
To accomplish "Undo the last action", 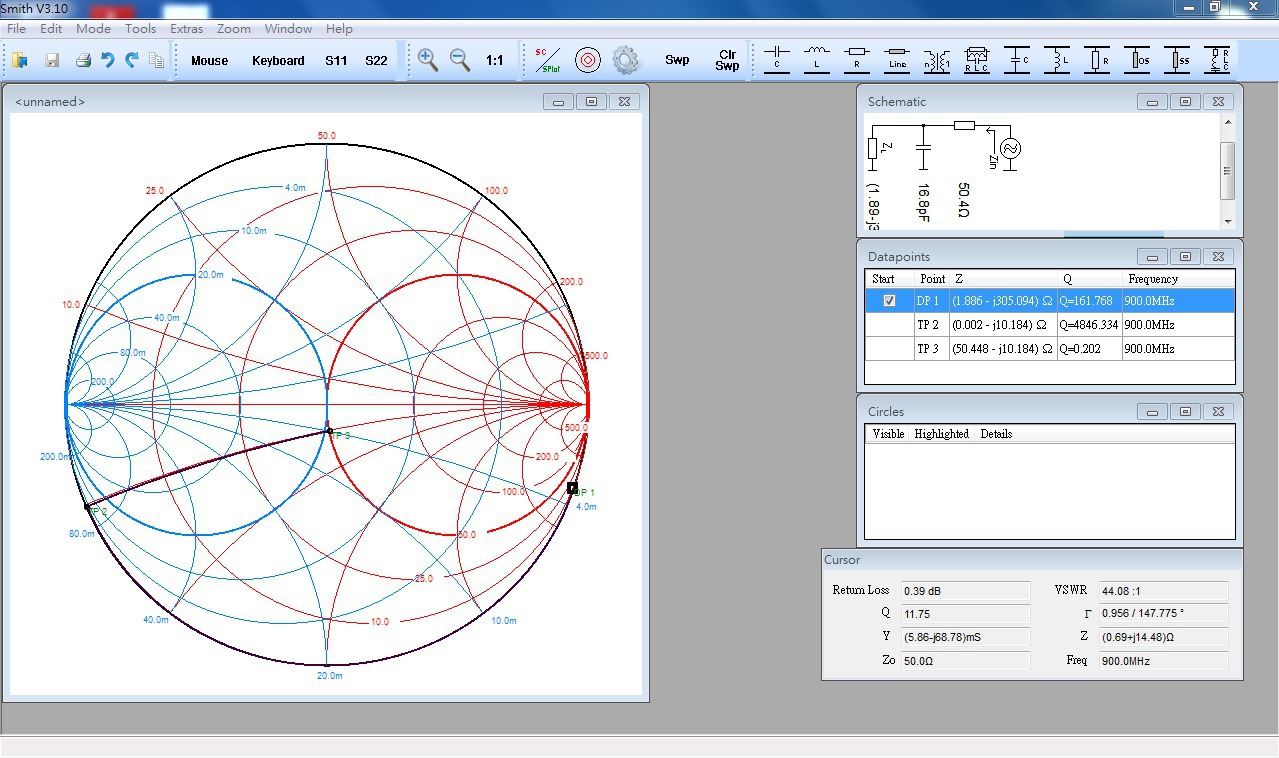I will (108, 60).
